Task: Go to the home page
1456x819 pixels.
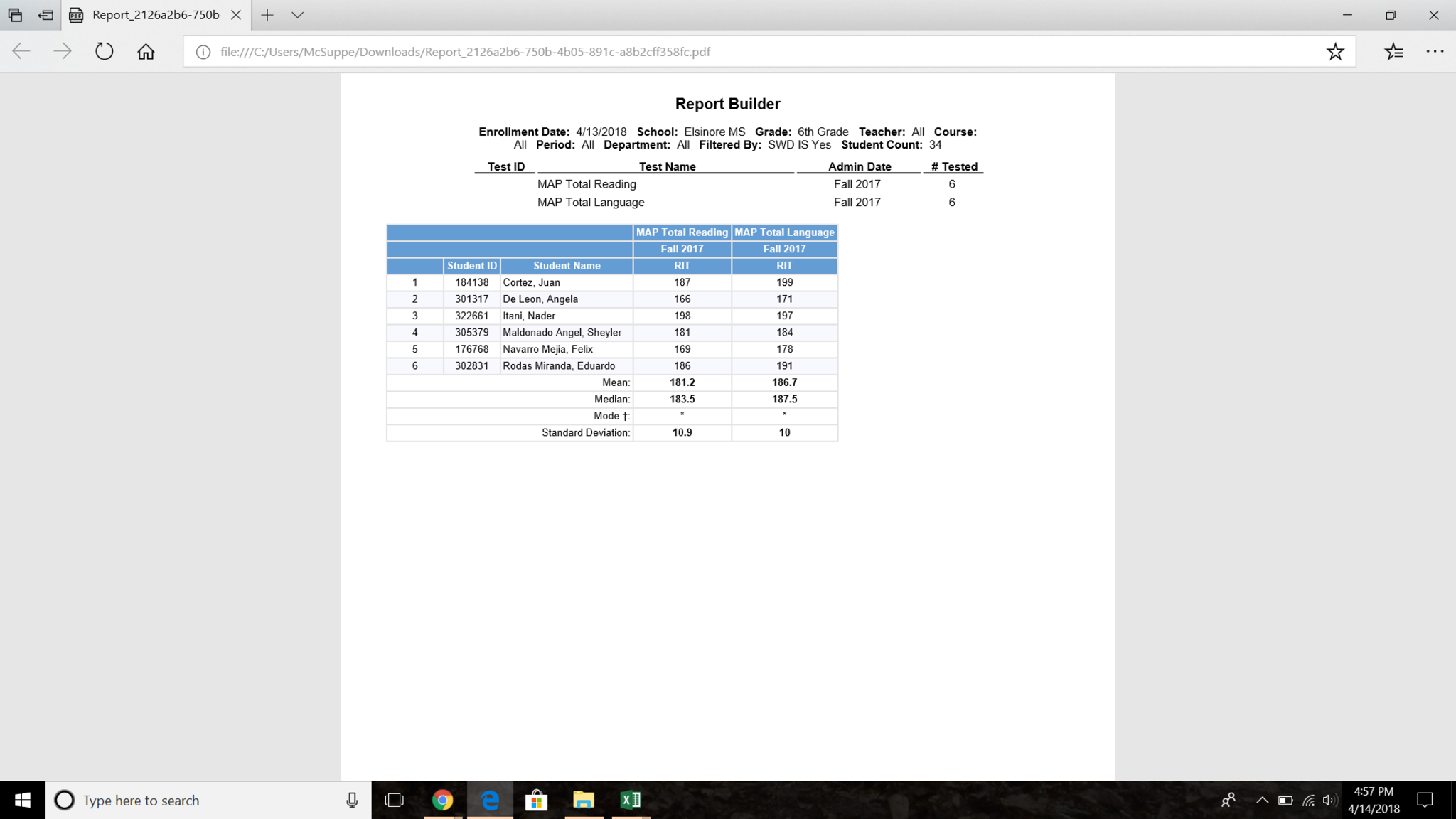Action: [146, 51]
